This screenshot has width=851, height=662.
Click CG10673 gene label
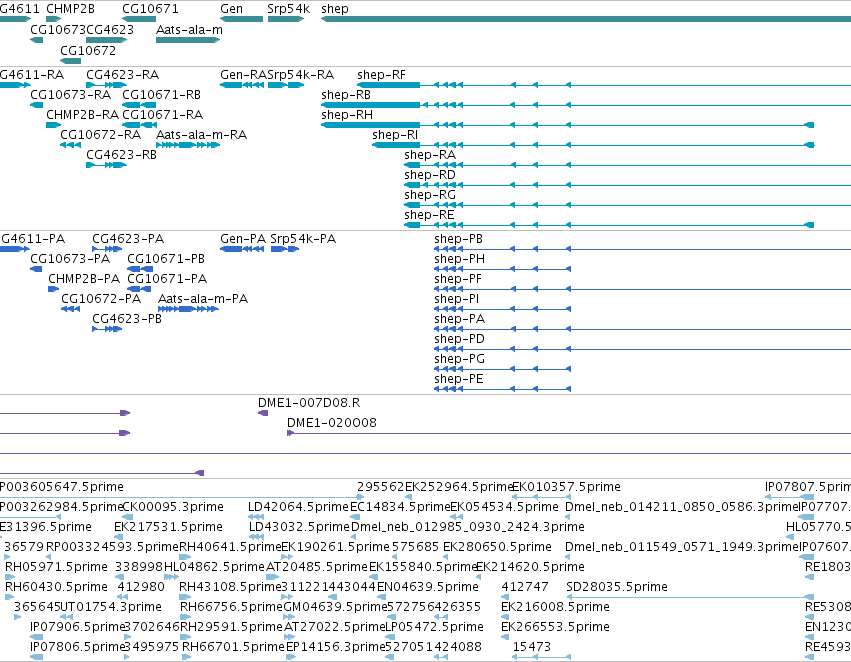(x=58, y=29)
